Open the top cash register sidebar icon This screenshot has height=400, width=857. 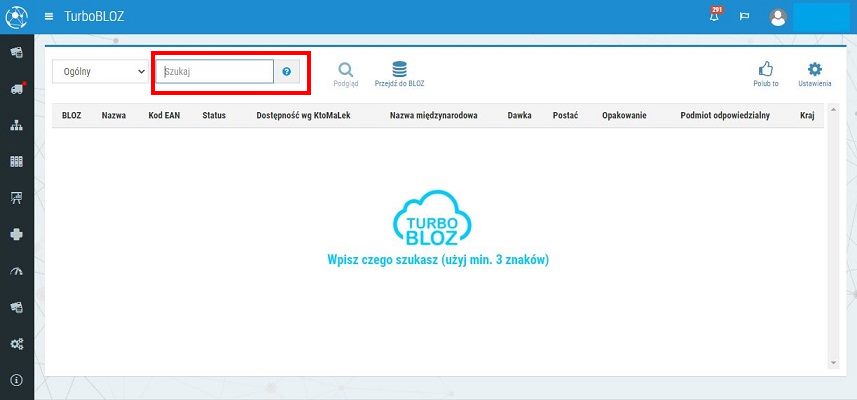[x=17, y=52]
